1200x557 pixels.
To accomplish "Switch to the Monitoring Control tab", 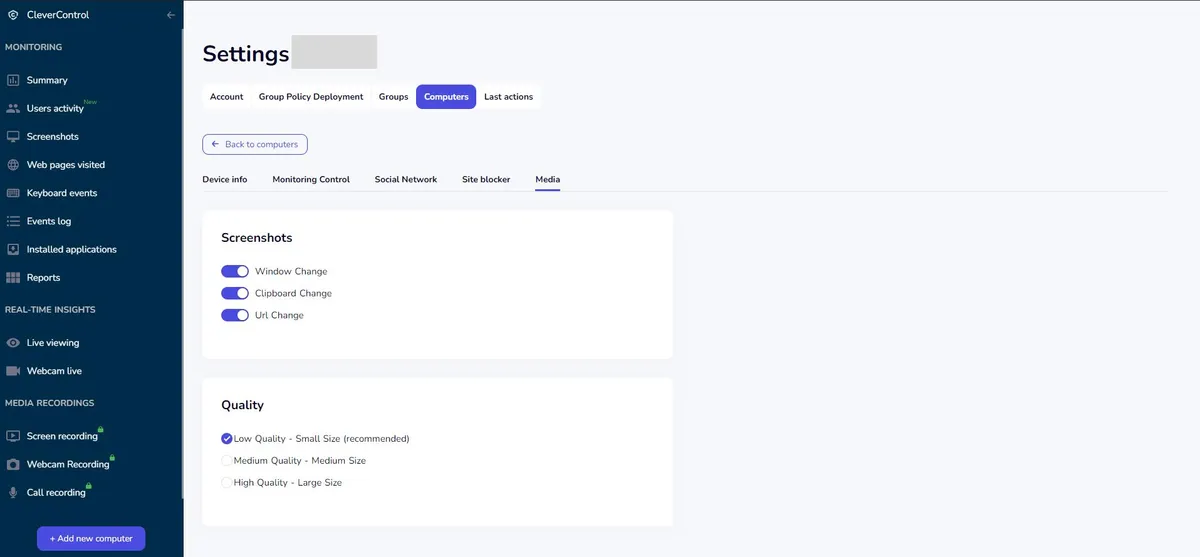I will [311, 180].
